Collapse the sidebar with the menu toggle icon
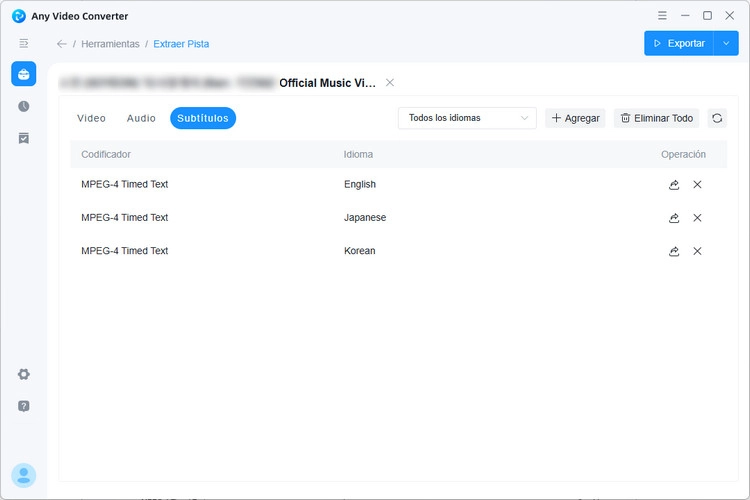This screenshot has width=750, height=500. pyautogui.click(x=23, y=44)
